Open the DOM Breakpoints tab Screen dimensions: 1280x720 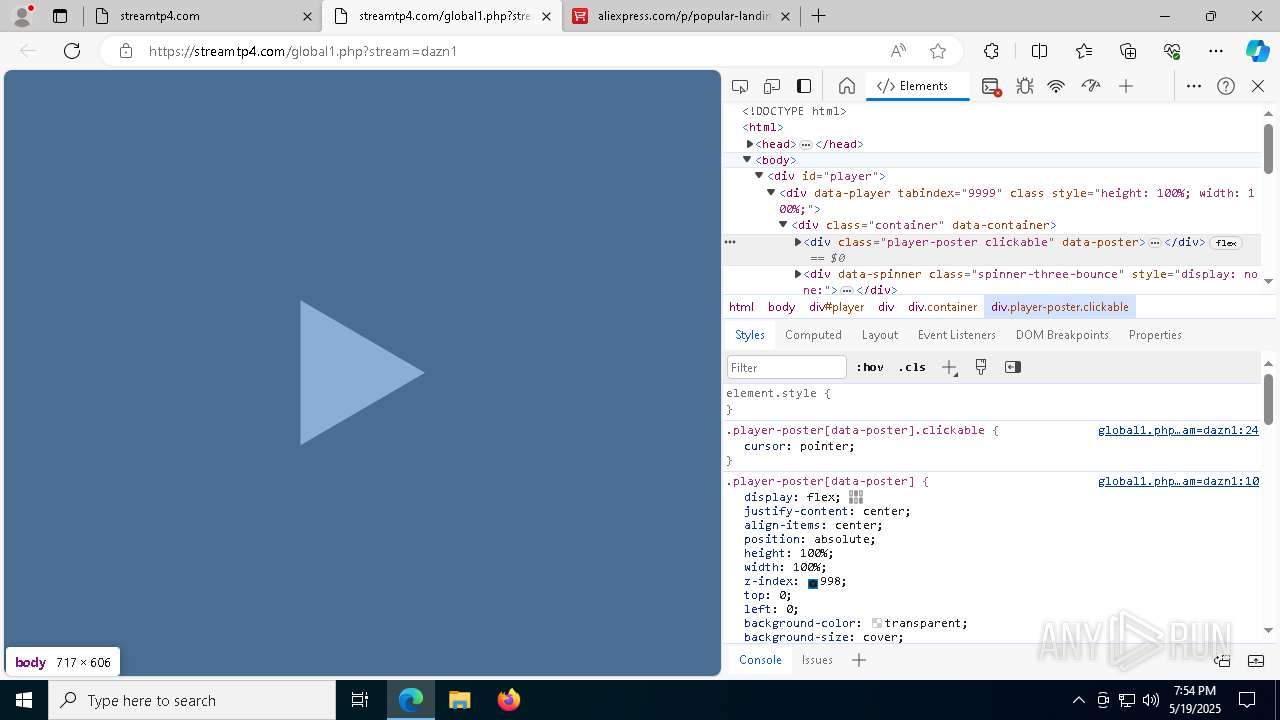[x=1062, y=335]
